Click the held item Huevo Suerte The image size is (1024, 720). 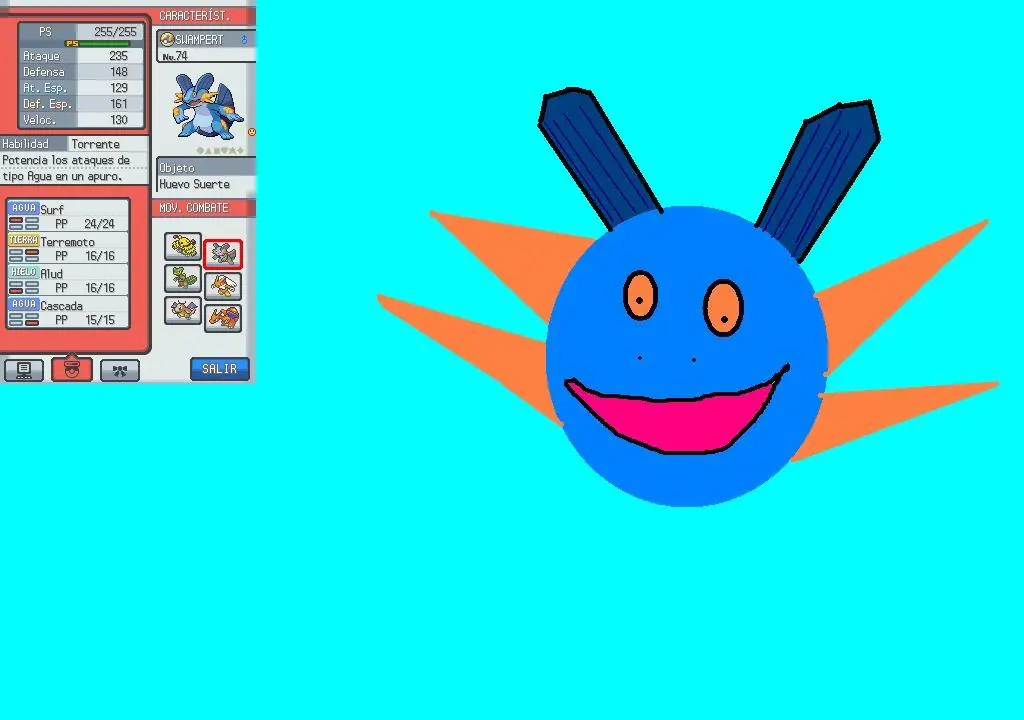[x=194, y=184]
